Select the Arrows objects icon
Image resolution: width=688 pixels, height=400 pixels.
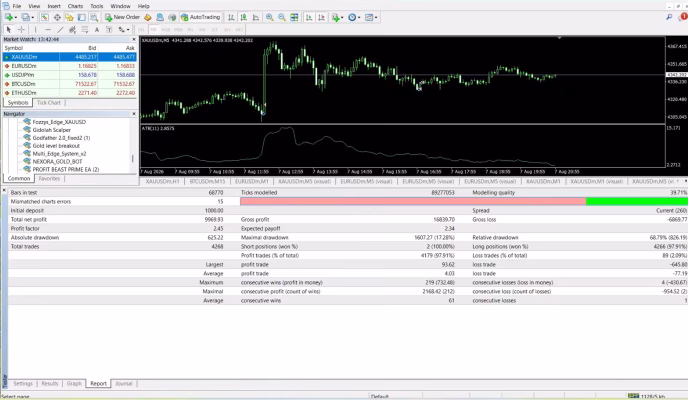point(122,29)
